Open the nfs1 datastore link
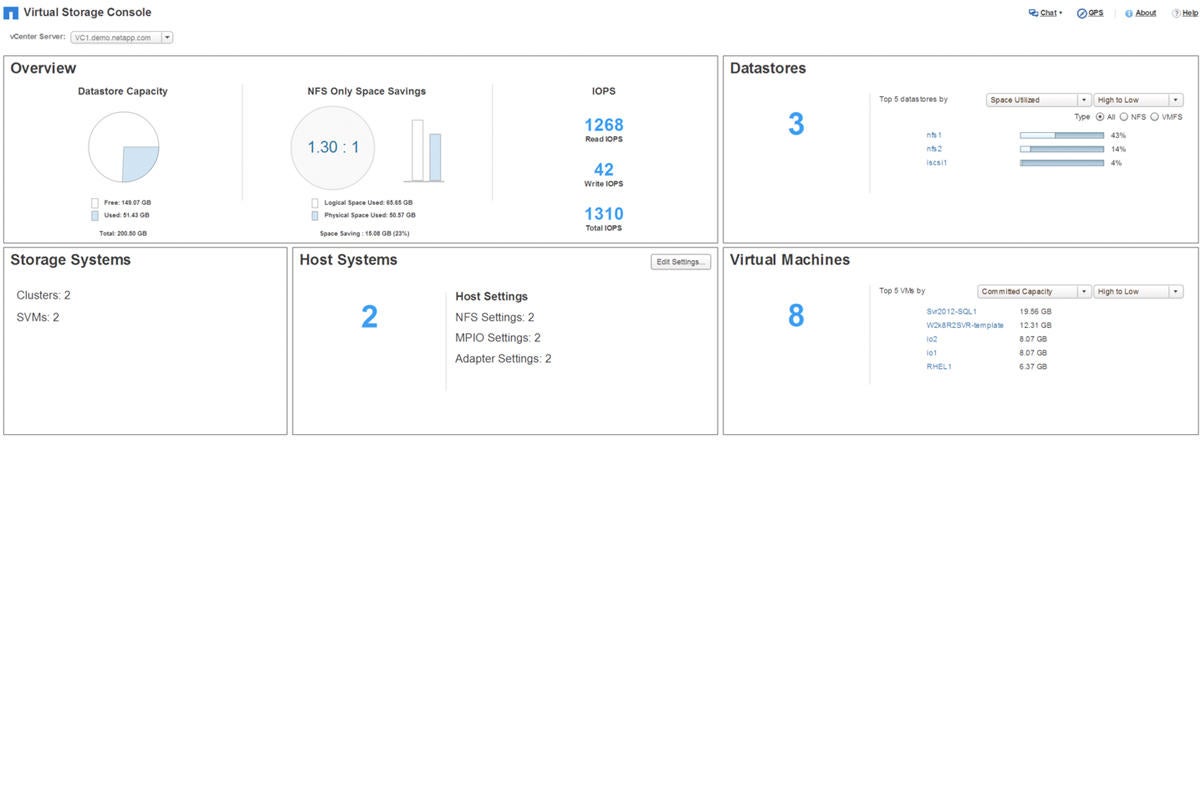Viewport: 1200px width, 800px height. tap(934, 135)
